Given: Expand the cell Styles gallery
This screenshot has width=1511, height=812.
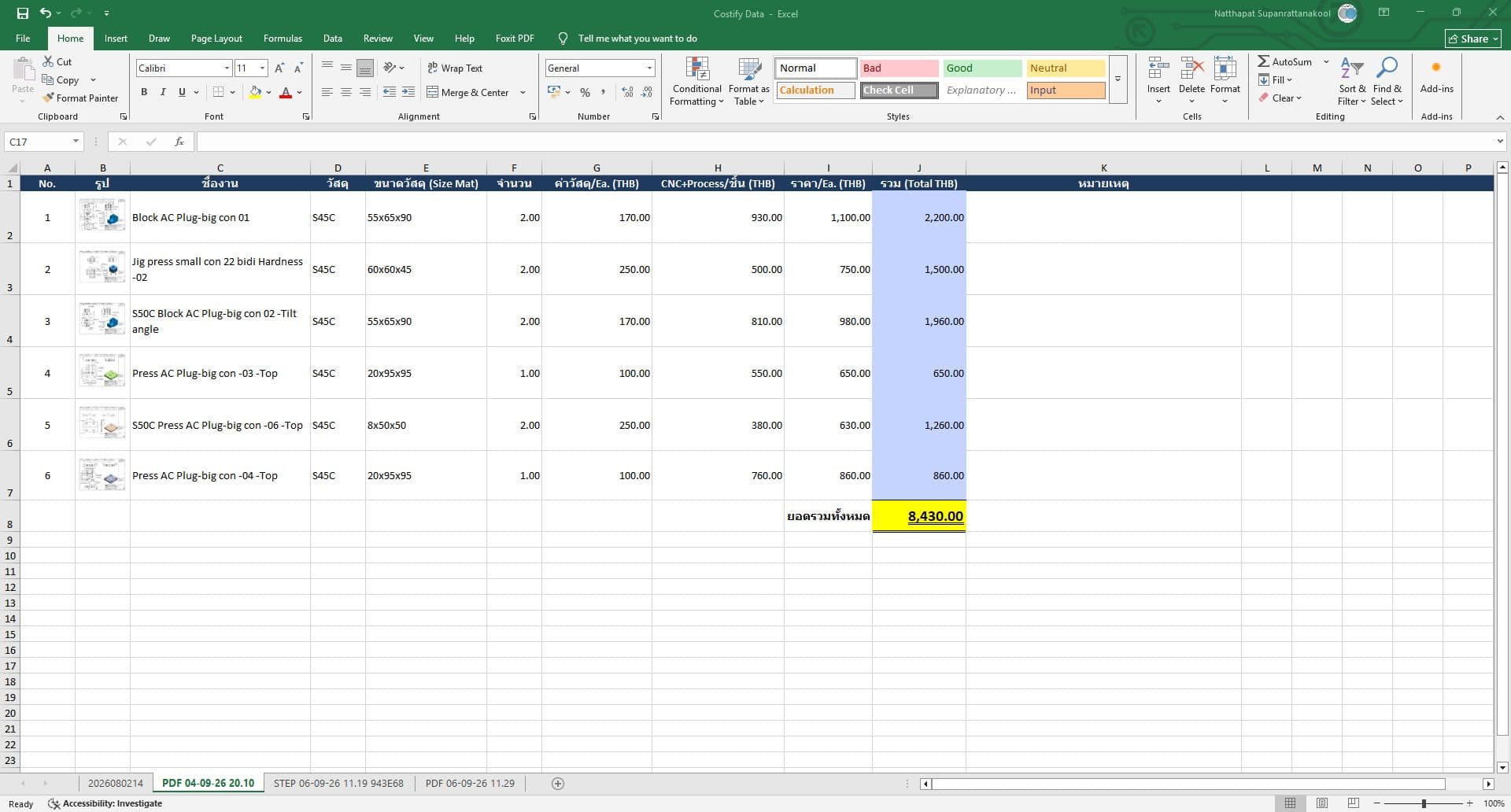Looking at the screenshot, I should (x=1118, y=79).
